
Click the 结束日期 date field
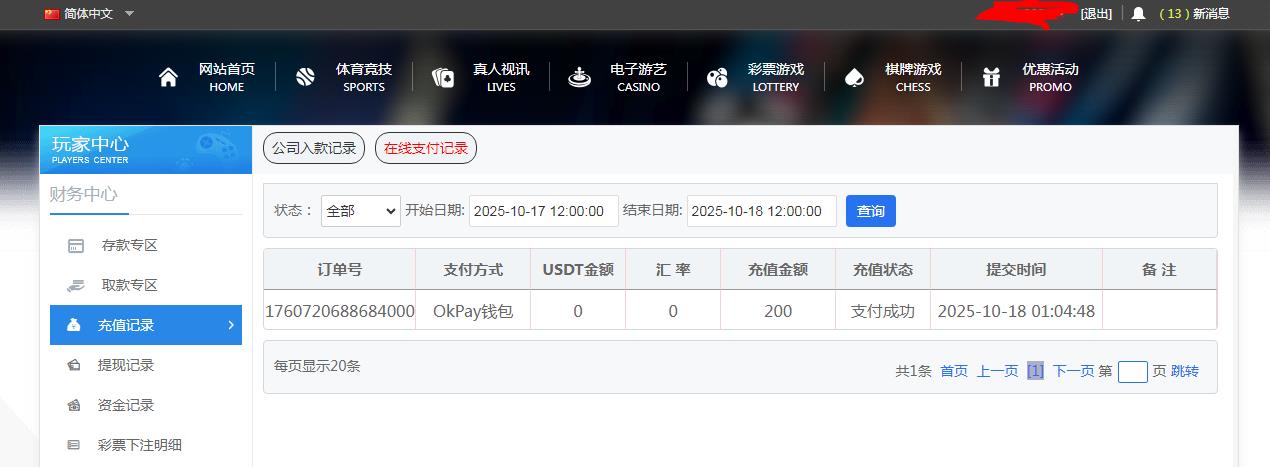(x=762, y=211)
